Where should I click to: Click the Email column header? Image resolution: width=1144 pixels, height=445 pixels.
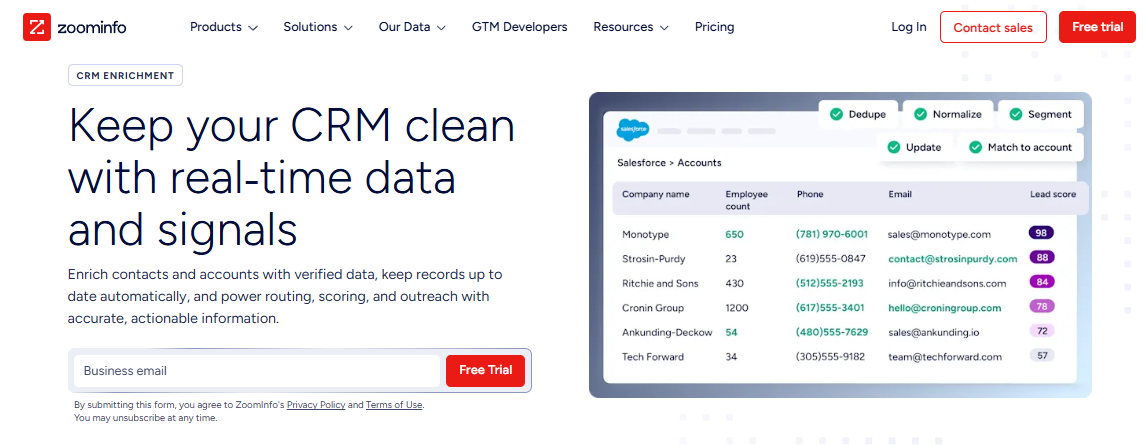click(x=900, y=195)
